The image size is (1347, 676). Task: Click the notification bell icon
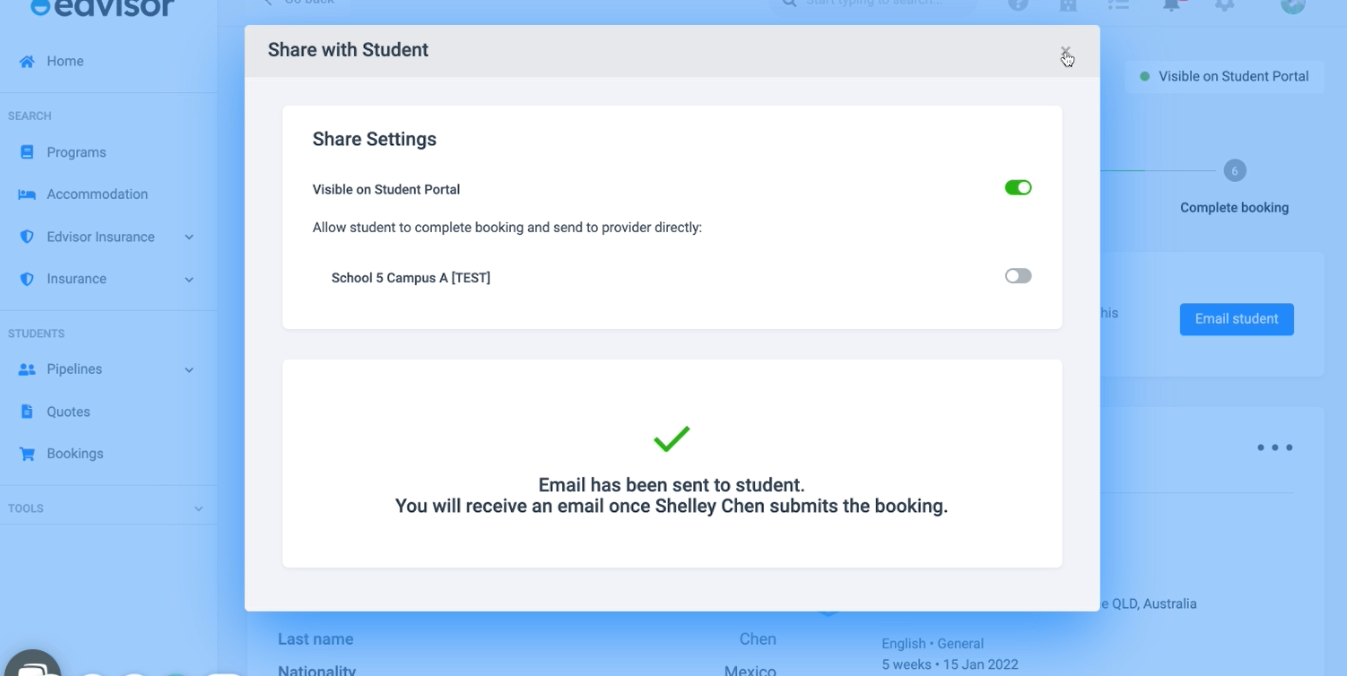1171,5
